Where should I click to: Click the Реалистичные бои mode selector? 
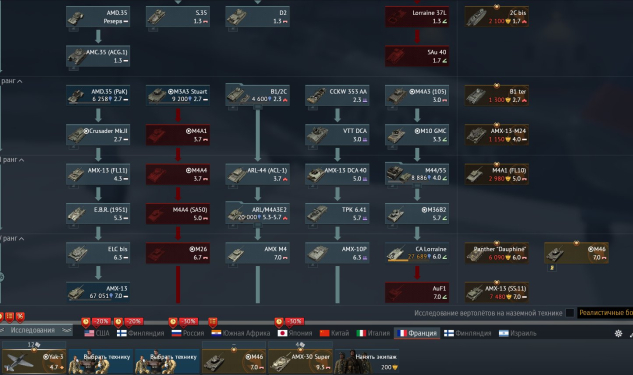point(606,313)
